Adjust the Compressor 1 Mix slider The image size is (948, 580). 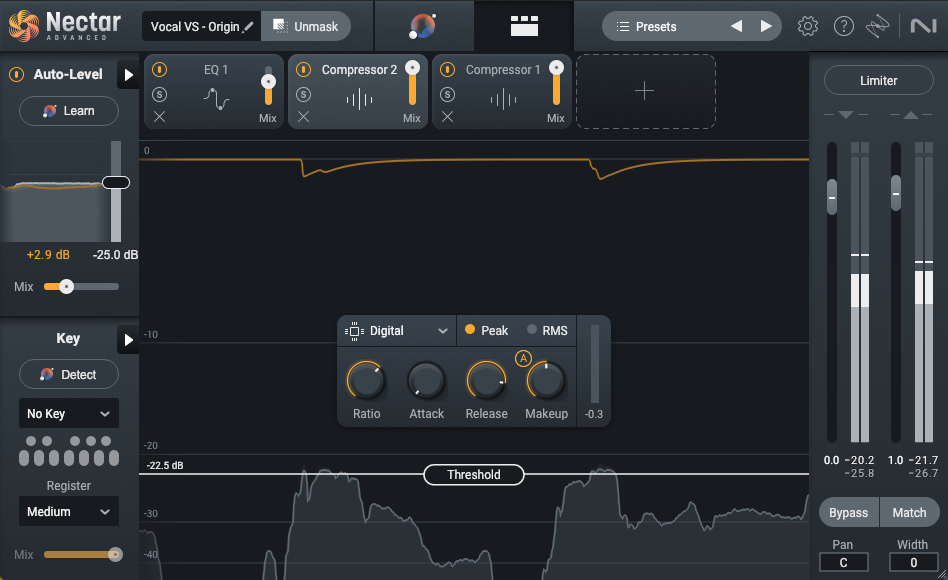coord(556,68)
